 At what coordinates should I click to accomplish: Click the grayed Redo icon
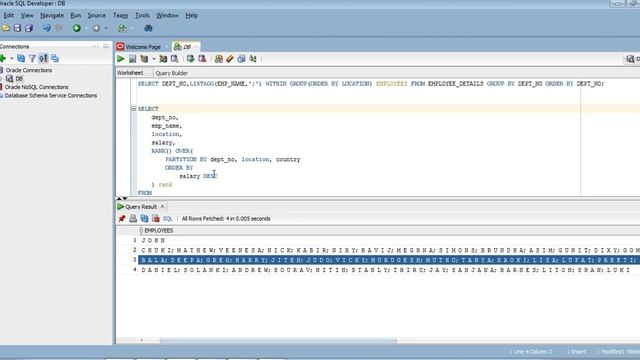click(x=59, y=28)
